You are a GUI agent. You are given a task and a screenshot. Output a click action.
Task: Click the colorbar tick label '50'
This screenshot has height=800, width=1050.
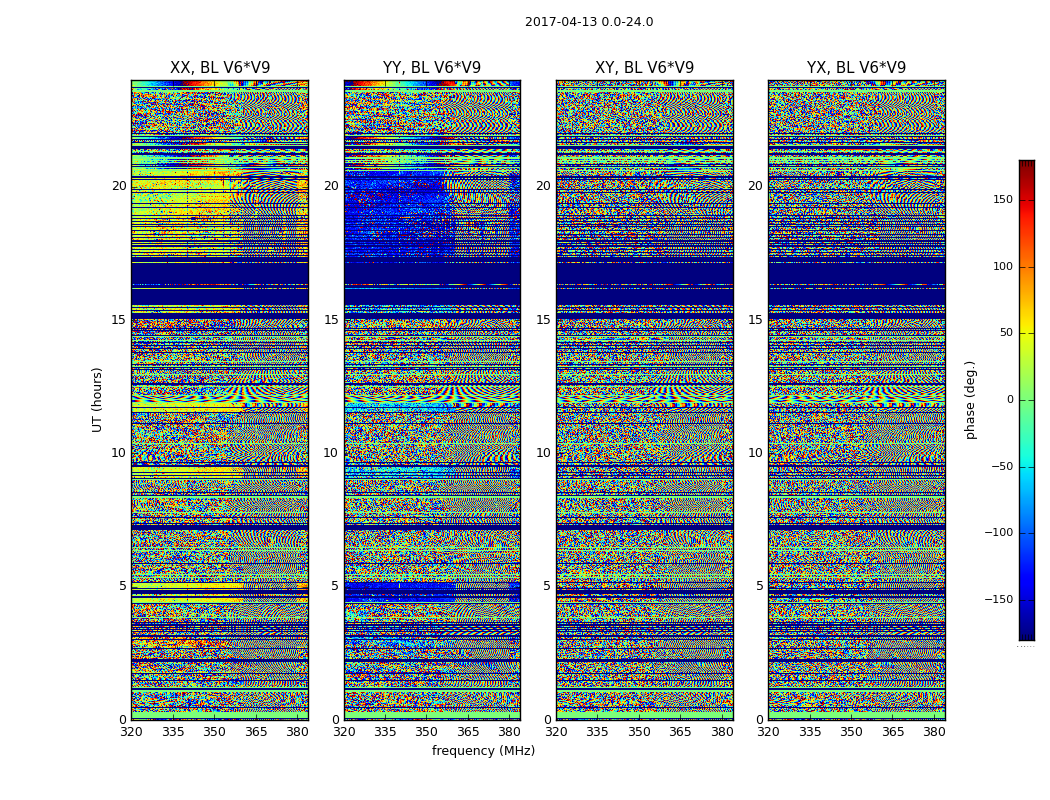click(x=1006, y=333)
